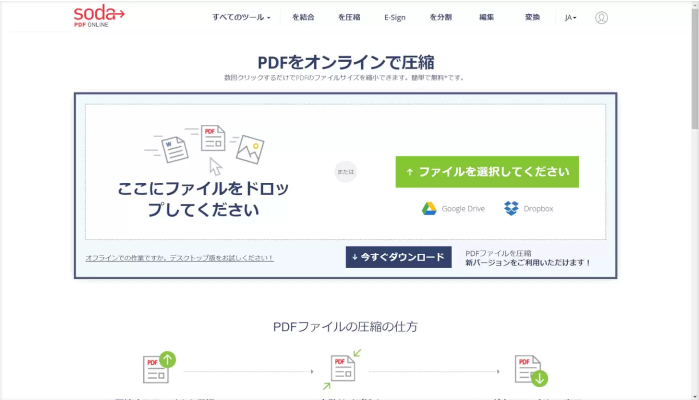
Task: Open the 編集 menu item
Action: coord(486,17)
